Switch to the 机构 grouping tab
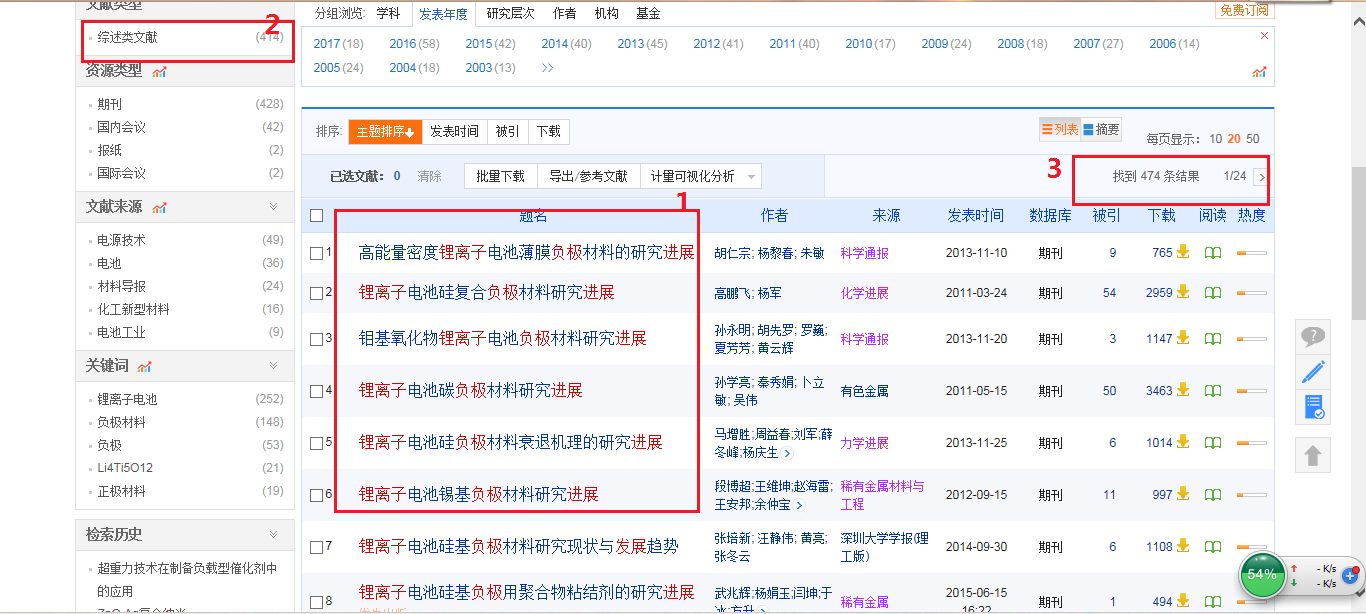 pos(606,14)
